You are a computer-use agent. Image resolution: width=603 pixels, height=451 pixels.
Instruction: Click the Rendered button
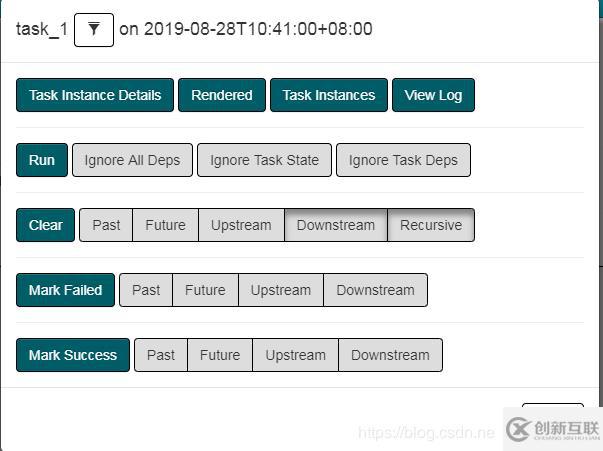tap(222, 95)
